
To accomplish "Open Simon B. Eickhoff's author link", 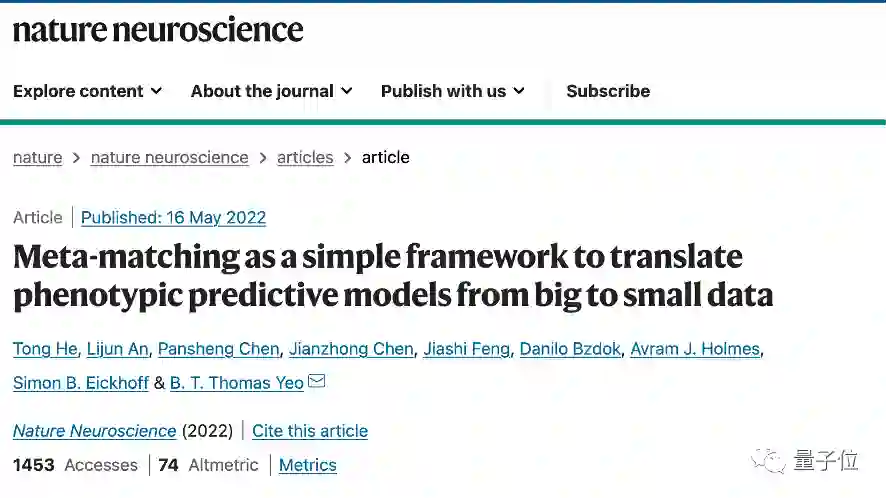I will tap(81, 383).
